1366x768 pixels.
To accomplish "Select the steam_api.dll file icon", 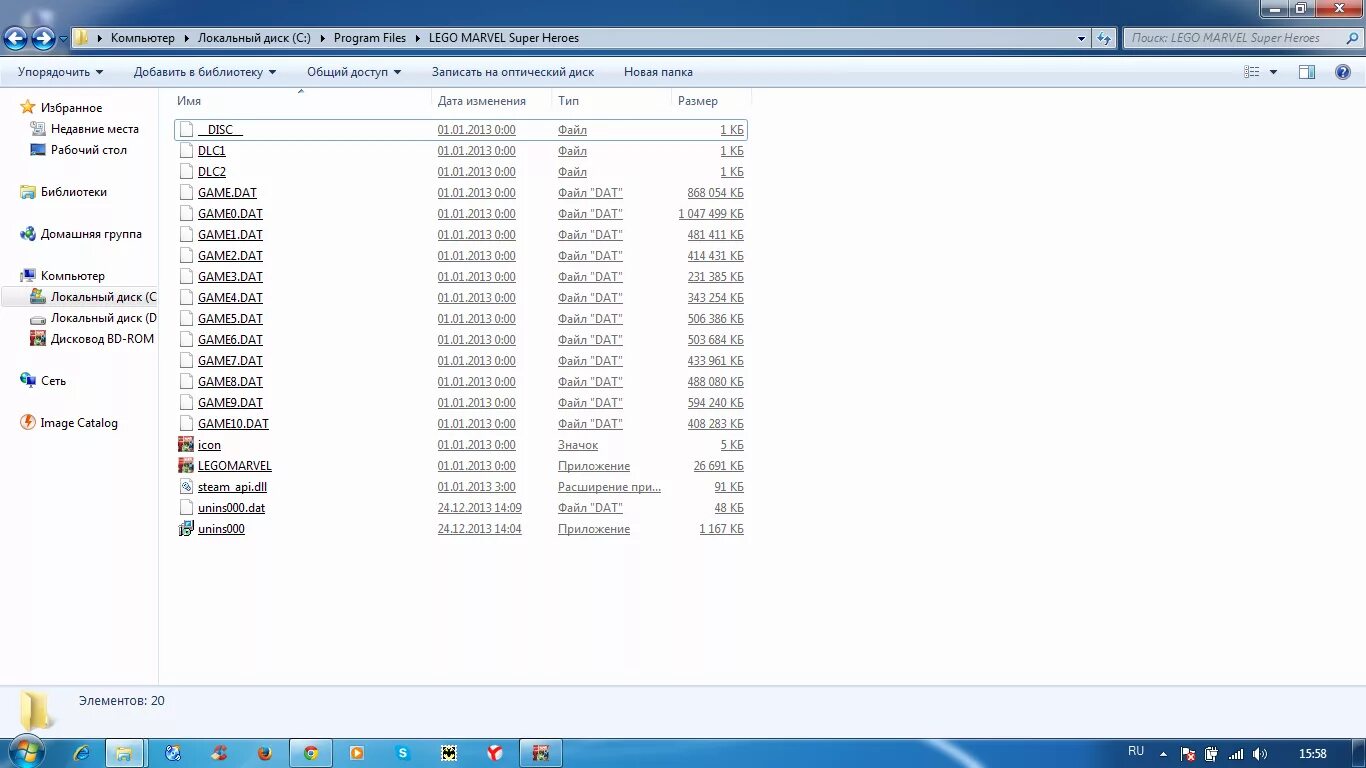I will point(186,487).
